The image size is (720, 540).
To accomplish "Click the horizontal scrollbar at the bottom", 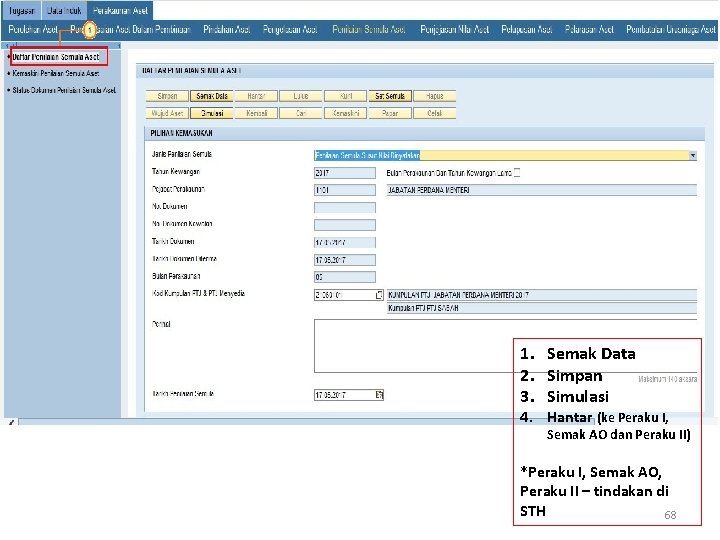I will coord(305,422).
